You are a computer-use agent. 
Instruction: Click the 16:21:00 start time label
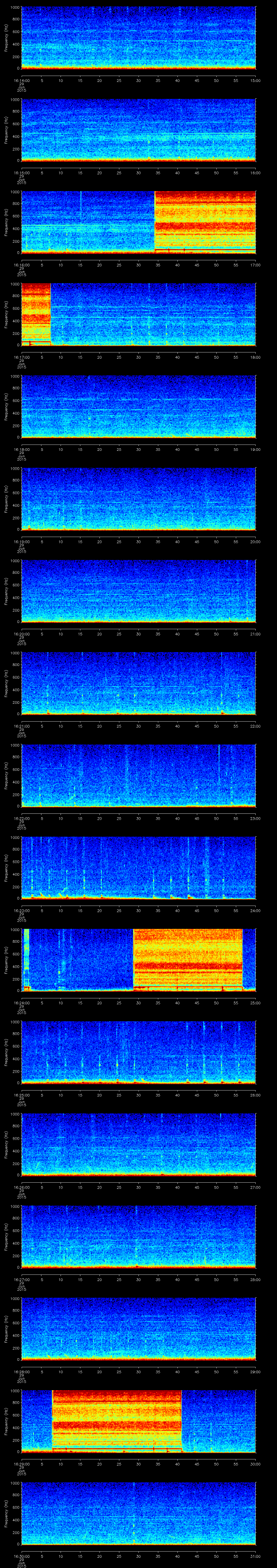(x=21, y=726)
